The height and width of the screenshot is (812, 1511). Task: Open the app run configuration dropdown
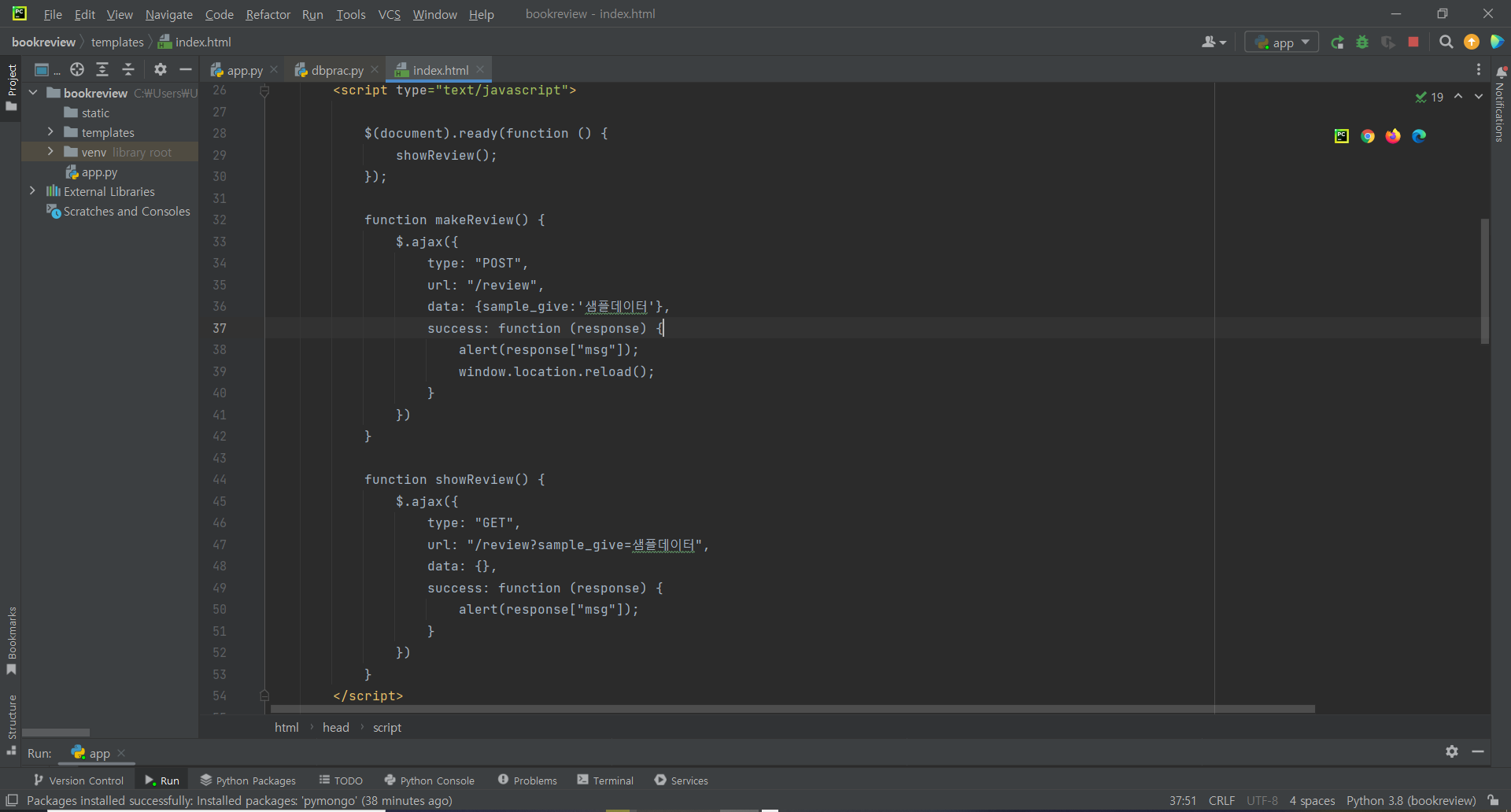[x=1282, y=42]
